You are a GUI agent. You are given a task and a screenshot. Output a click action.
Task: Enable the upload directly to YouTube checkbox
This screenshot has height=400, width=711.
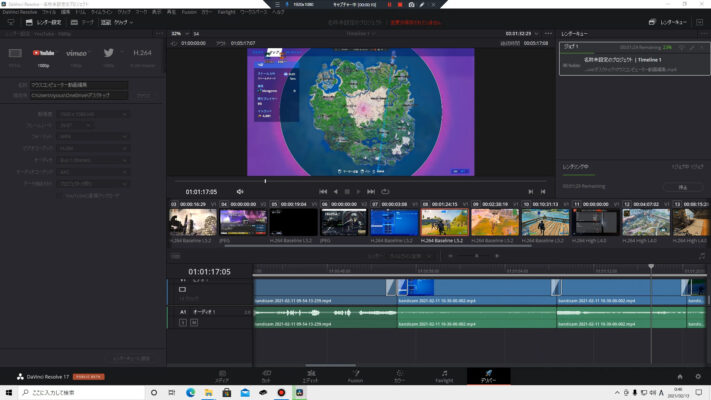pos(60,195)
